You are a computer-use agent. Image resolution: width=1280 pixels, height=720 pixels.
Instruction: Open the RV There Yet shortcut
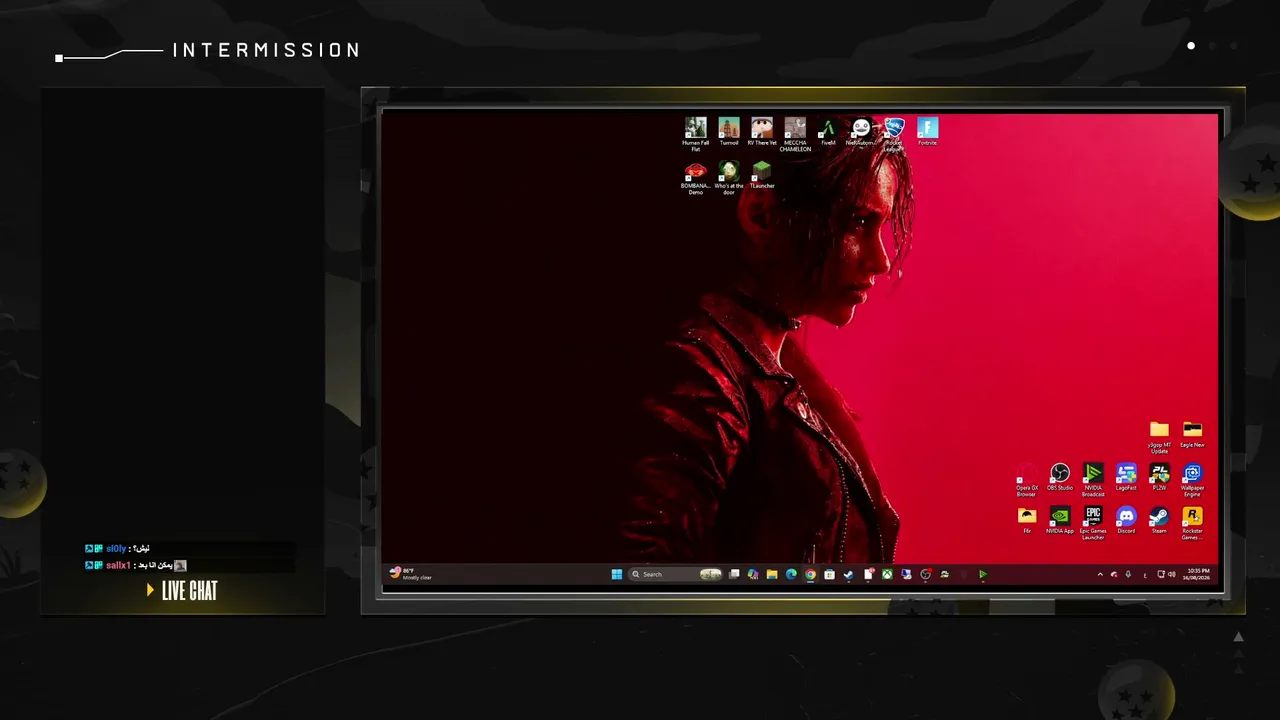point(762,131)
